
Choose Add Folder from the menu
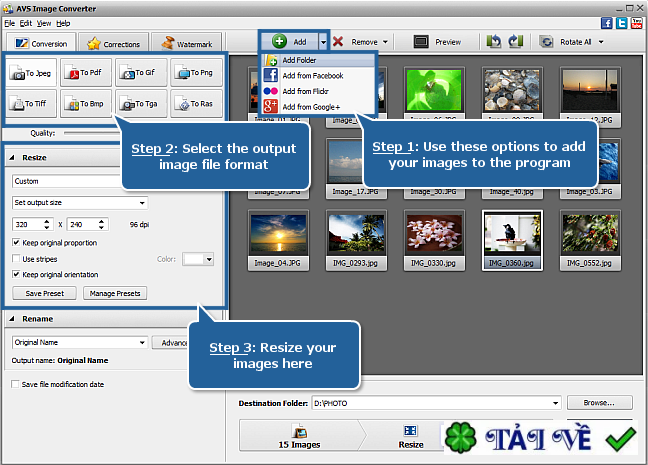click(318, 60)
